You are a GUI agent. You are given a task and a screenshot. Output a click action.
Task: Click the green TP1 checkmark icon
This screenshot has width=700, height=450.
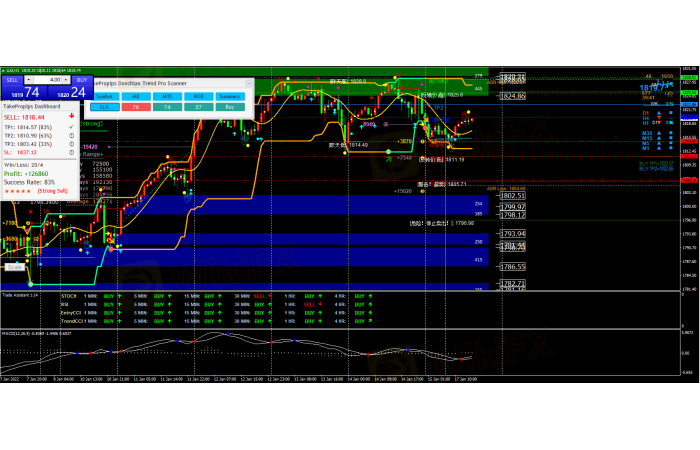tap(70, 127)
